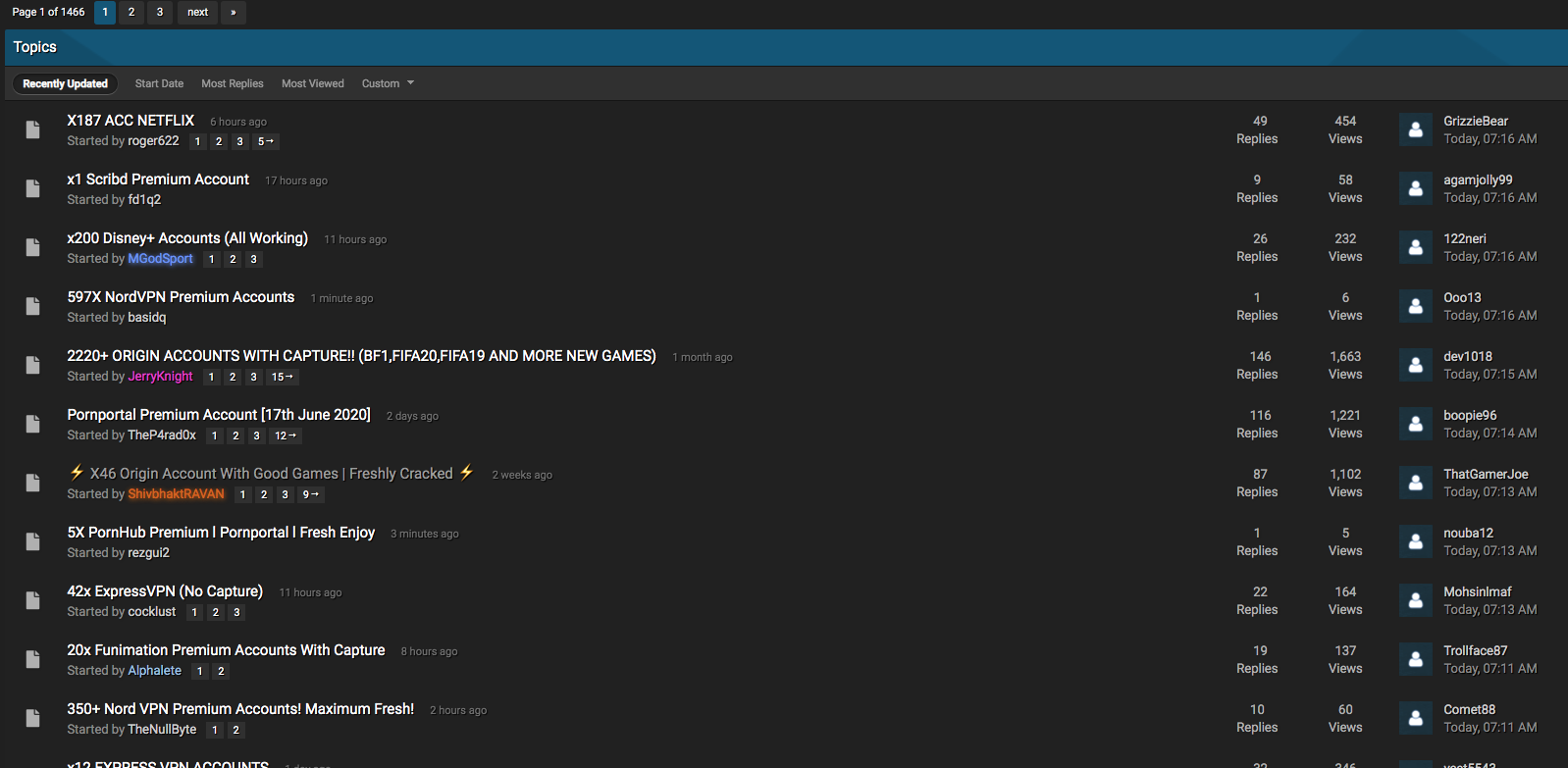Image resolution: width=1568 pixels, height=768 pixels.
Task: Open X46 Origin Account With Good Games topic
Action: 272,473
